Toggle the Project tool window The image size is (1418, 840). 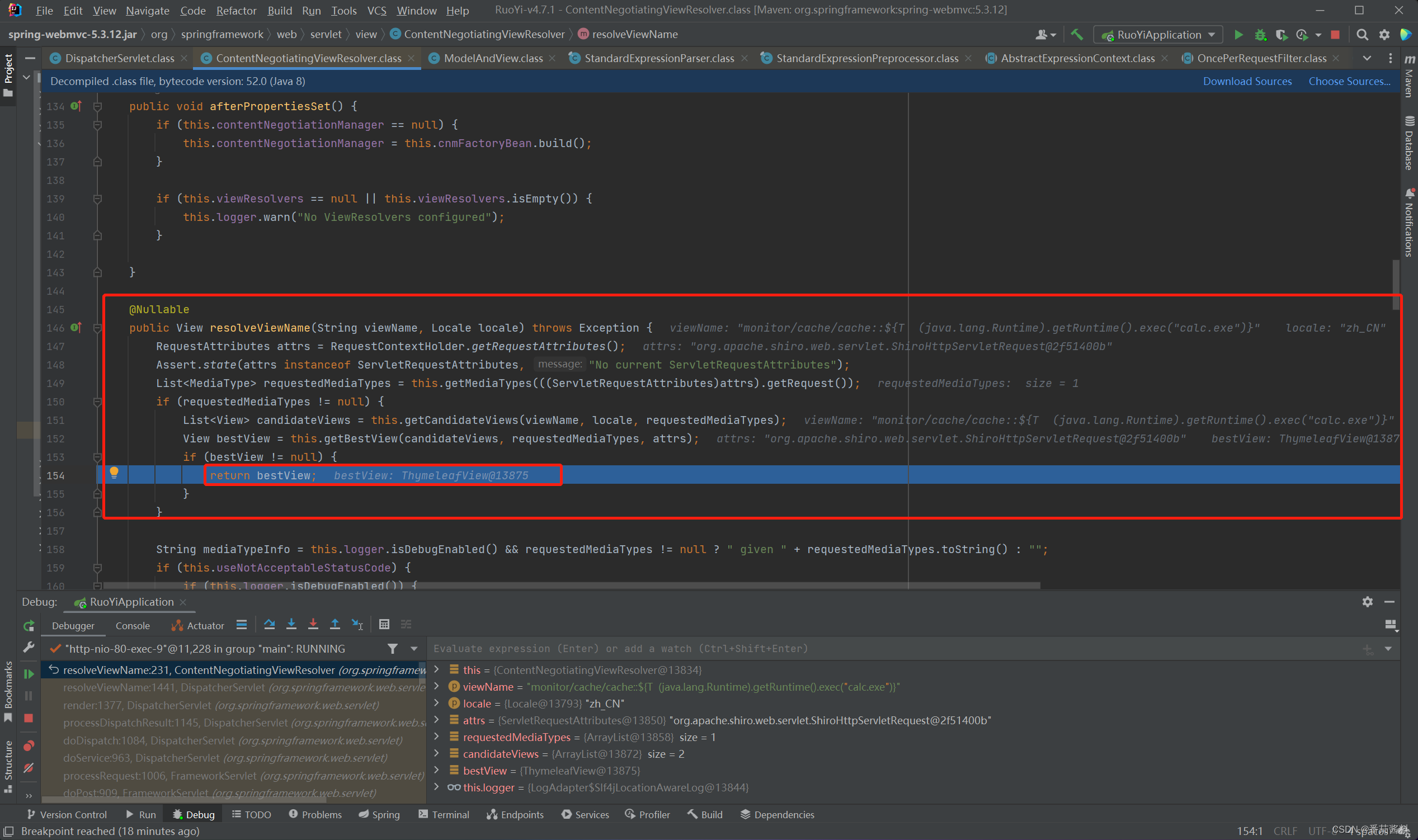(8, 75)
